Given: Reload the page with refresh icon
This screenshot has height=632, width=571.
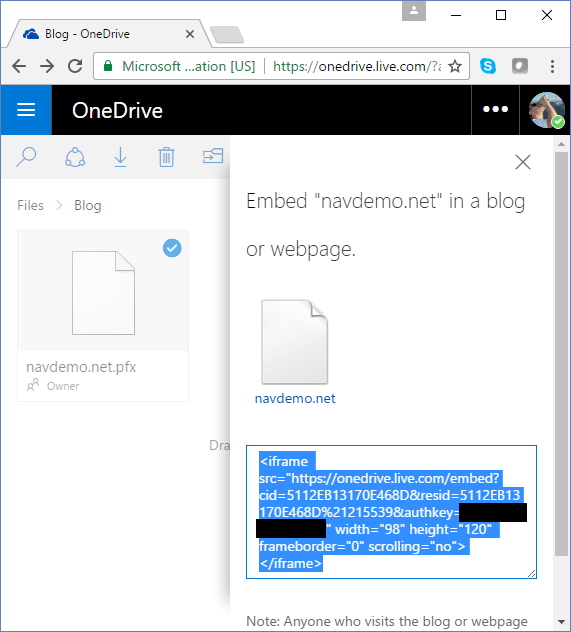Looking at the screenshot, I should pos(75,66).
